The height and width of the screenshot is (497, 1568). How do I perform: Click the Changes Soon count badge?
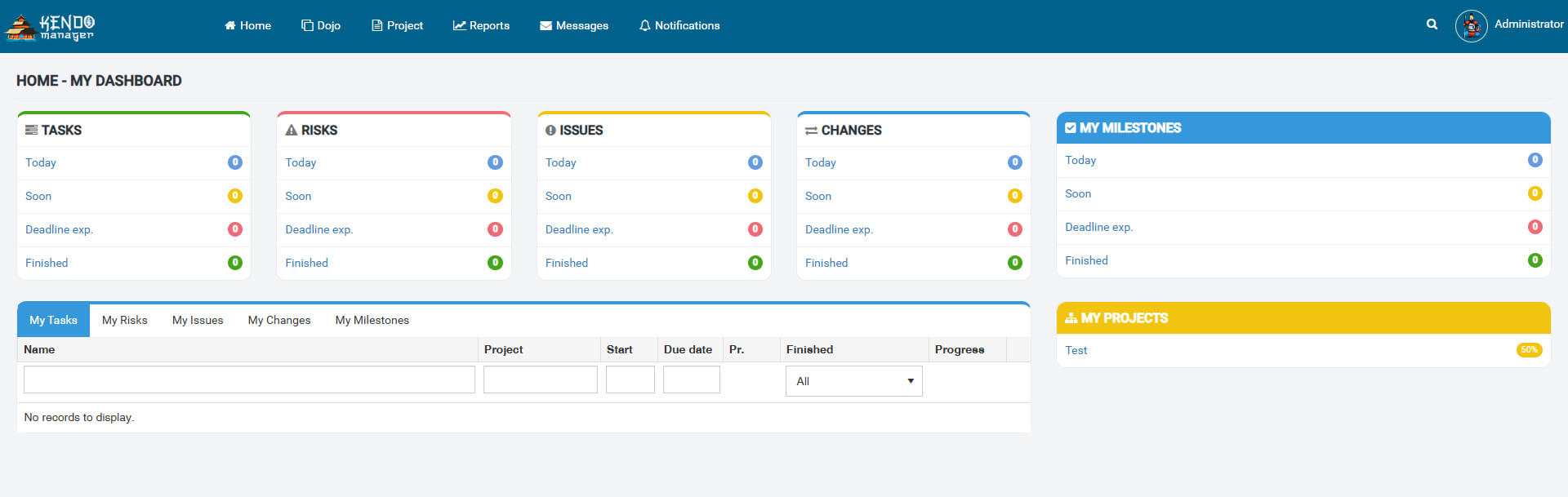(x=1015, y=196)
